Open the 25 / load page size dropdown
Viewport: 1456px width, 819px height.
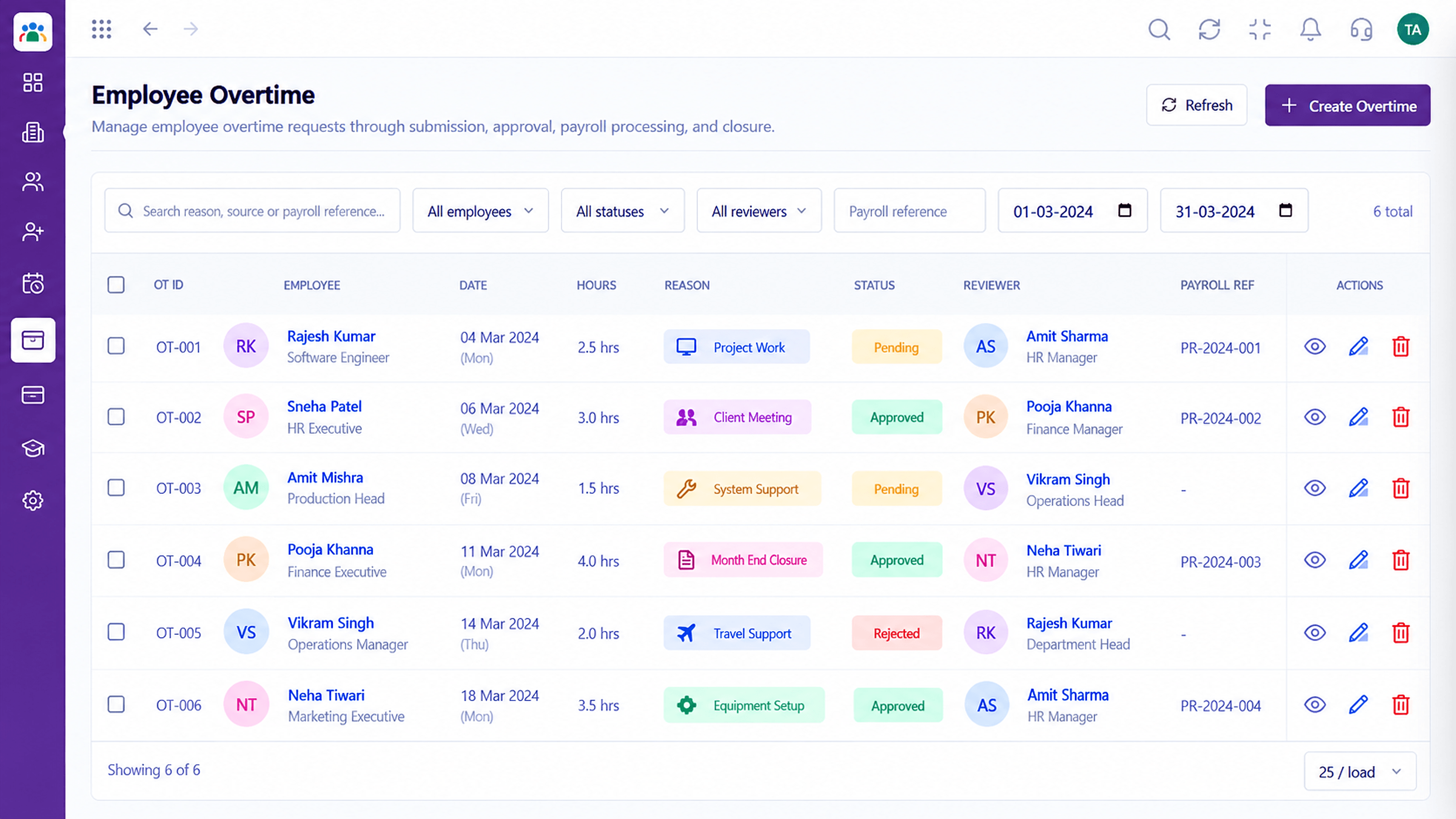pyautogui.click(x=1360, y=772)
